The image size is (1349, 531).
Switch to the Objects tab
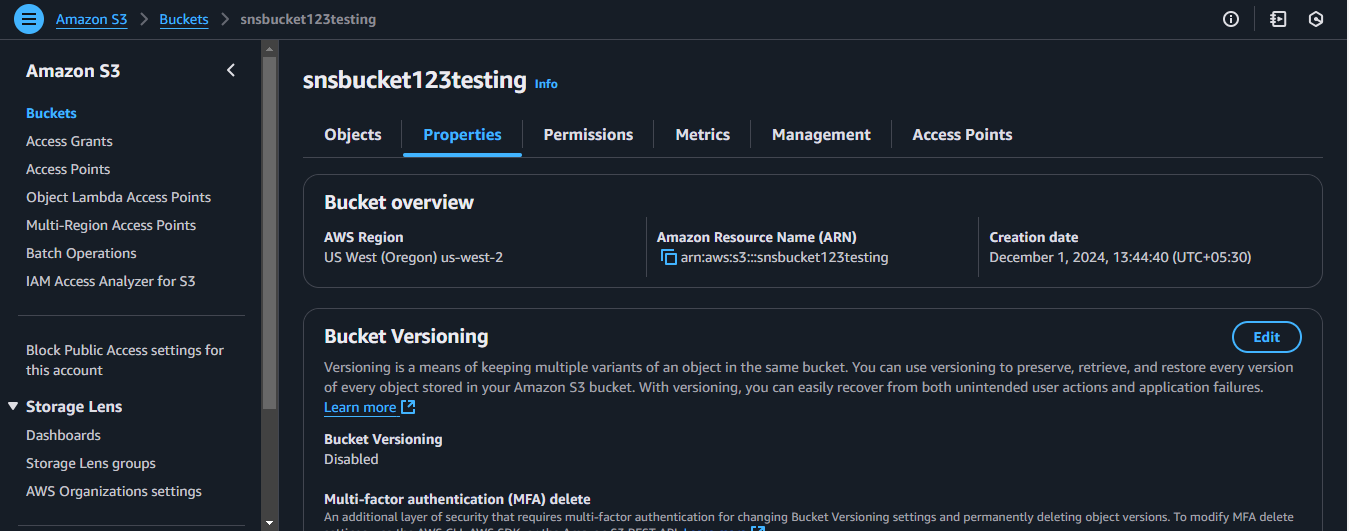tap(353, 135)
